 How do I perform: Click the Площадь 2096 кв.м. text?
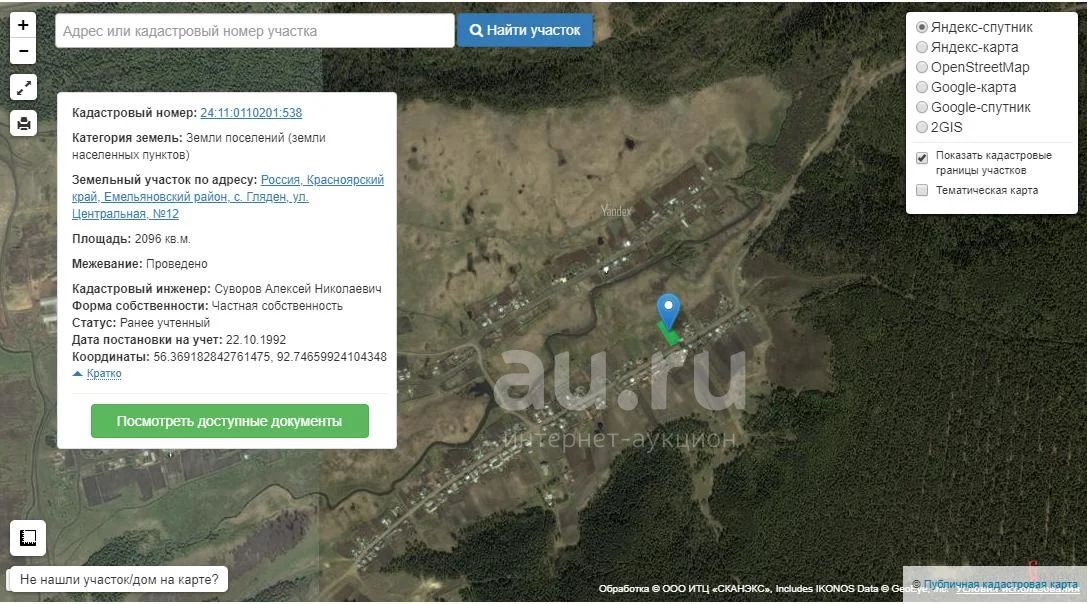(131, 239)
